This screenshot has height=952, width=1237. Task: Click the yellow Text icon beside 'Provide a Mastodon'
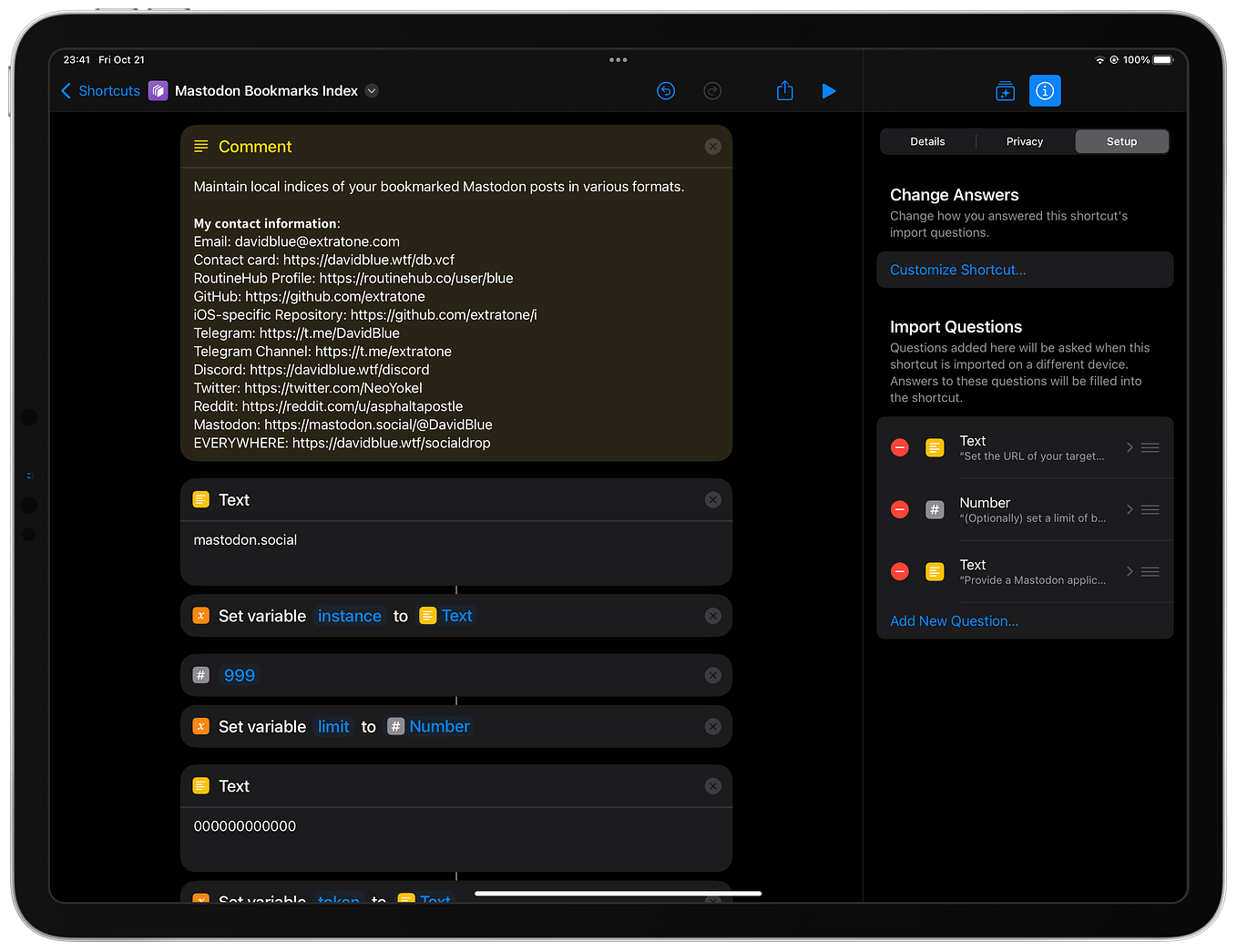935,571
